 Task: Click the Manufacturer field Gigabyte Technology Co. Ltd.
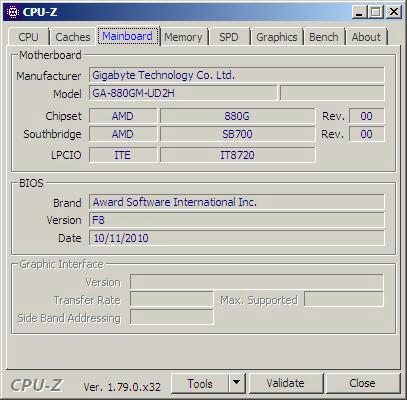click(237, 75)
